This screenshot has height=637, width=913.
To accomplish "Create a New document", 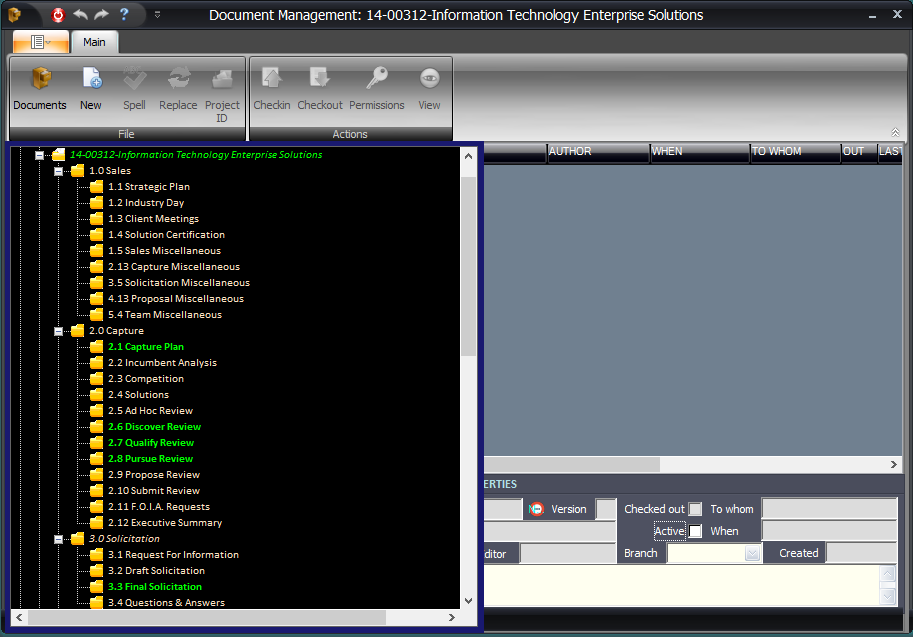I will click(x=91, y=80).
